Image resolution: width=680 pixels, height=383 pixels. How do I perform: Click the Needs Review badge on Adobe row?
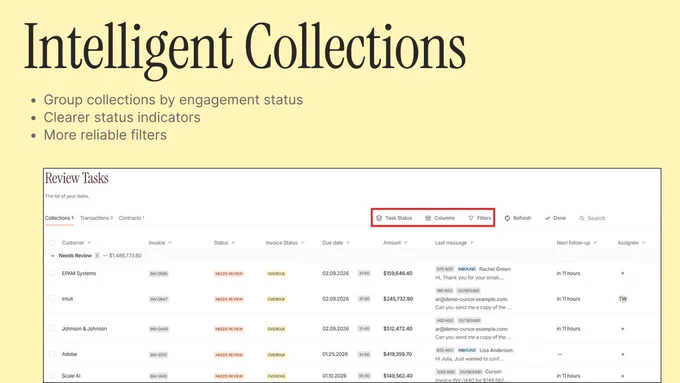[229, 355]
